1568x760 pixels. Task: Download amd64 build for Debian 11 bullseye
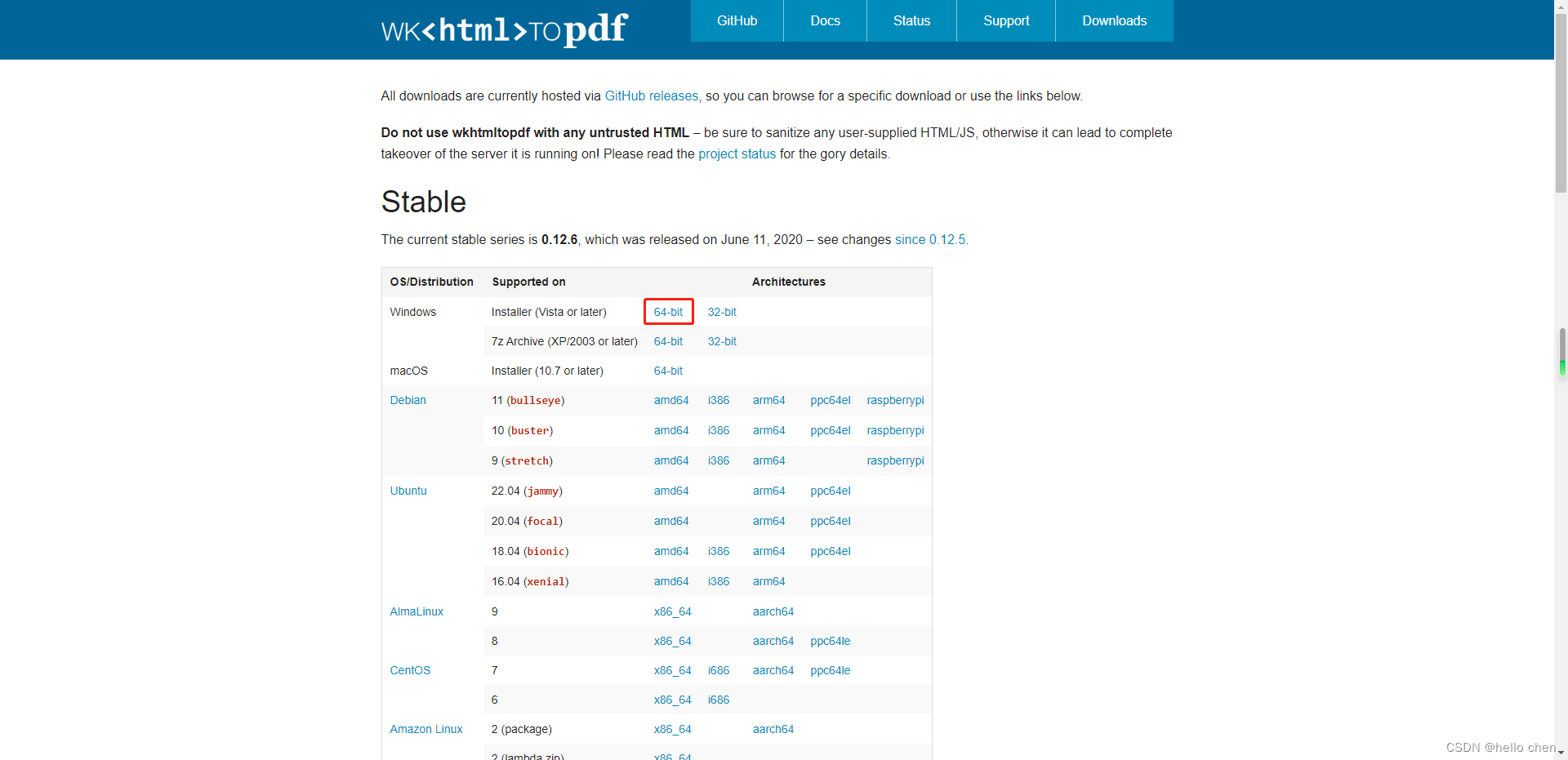(670, 400)
